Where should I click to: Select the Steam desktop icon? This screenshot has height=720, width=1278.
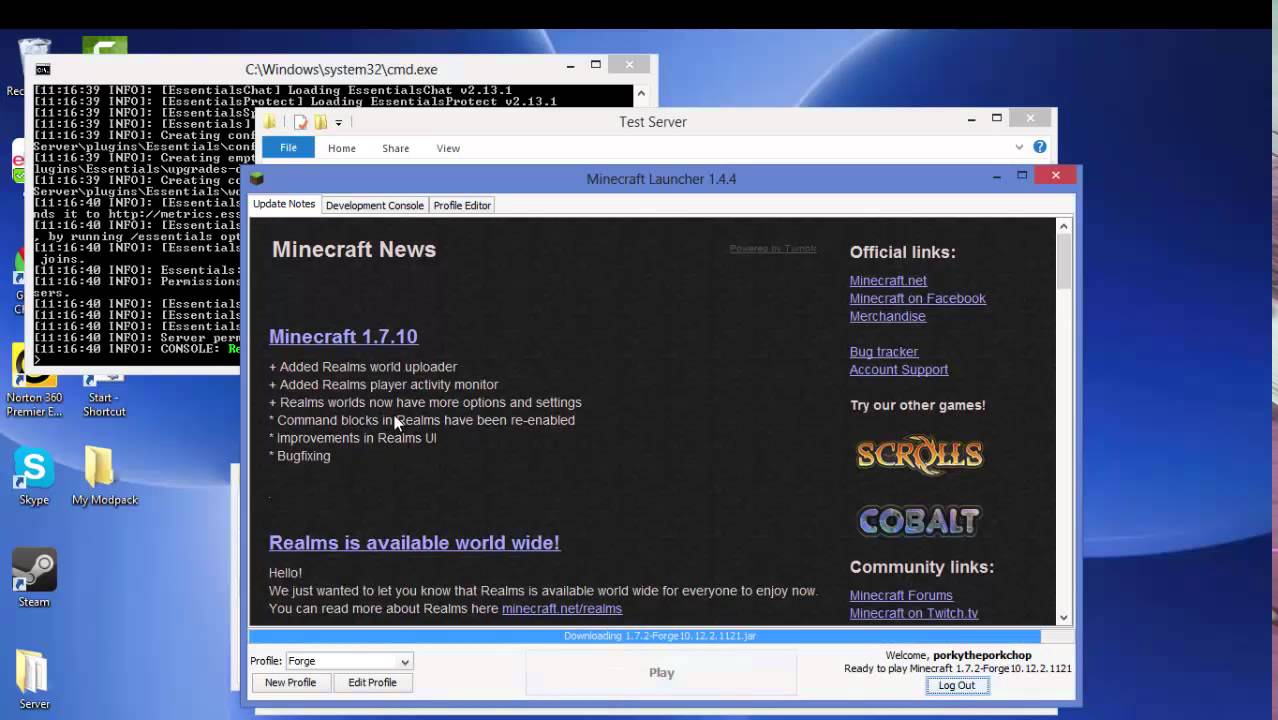34,578
